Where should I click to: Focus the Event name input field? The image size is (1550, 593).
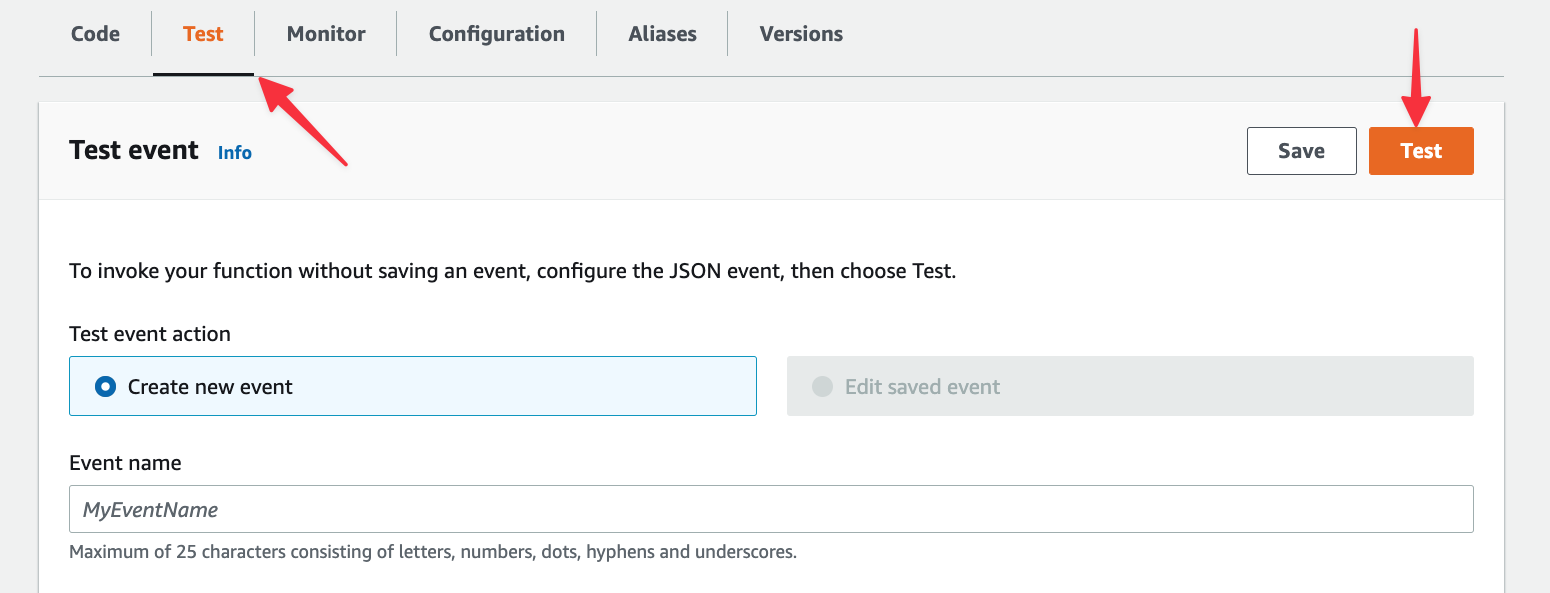click(771, 509)
